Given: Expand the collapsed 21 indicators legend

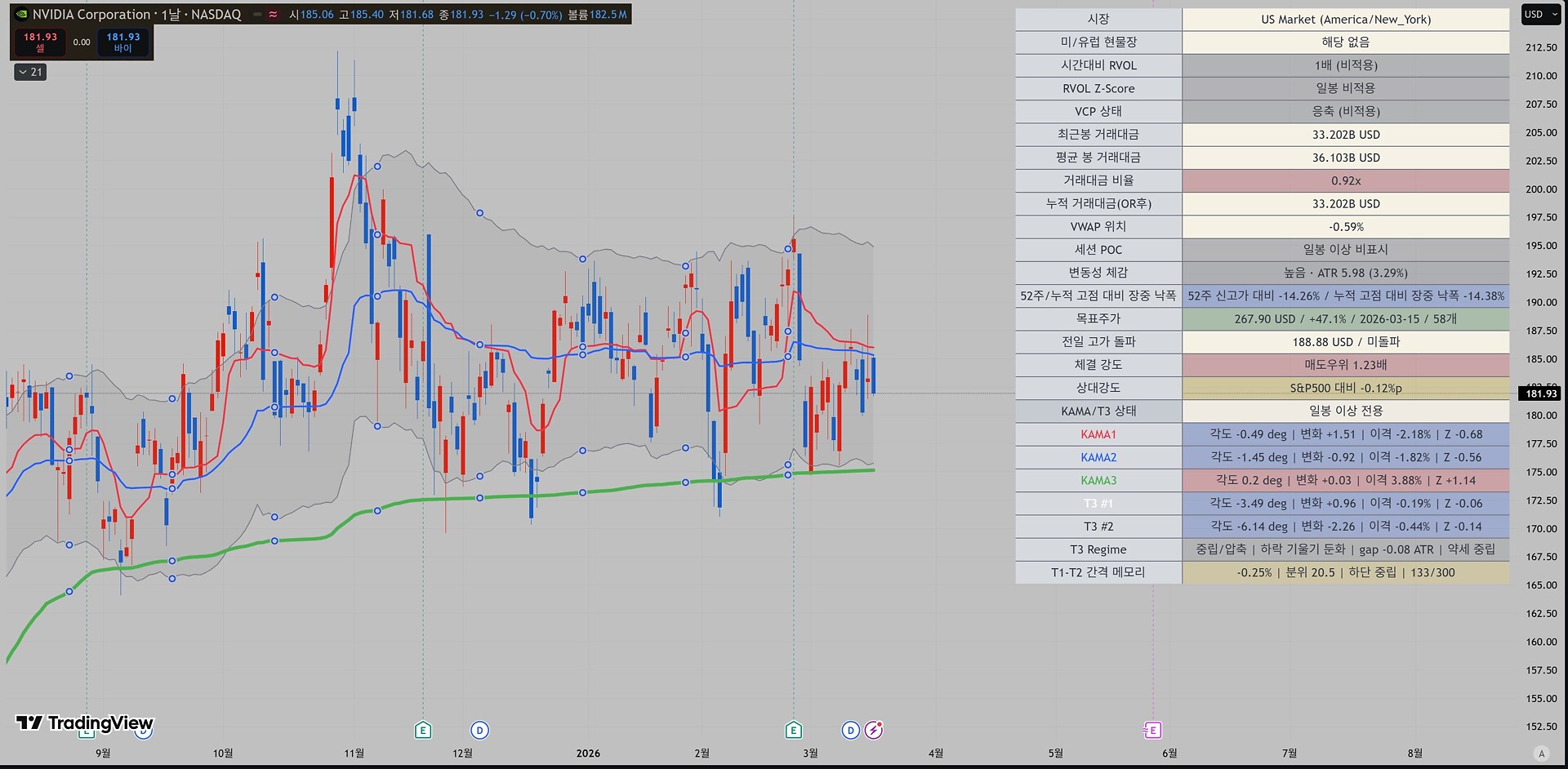Looking at the screenshot, I should pos(31,73).
